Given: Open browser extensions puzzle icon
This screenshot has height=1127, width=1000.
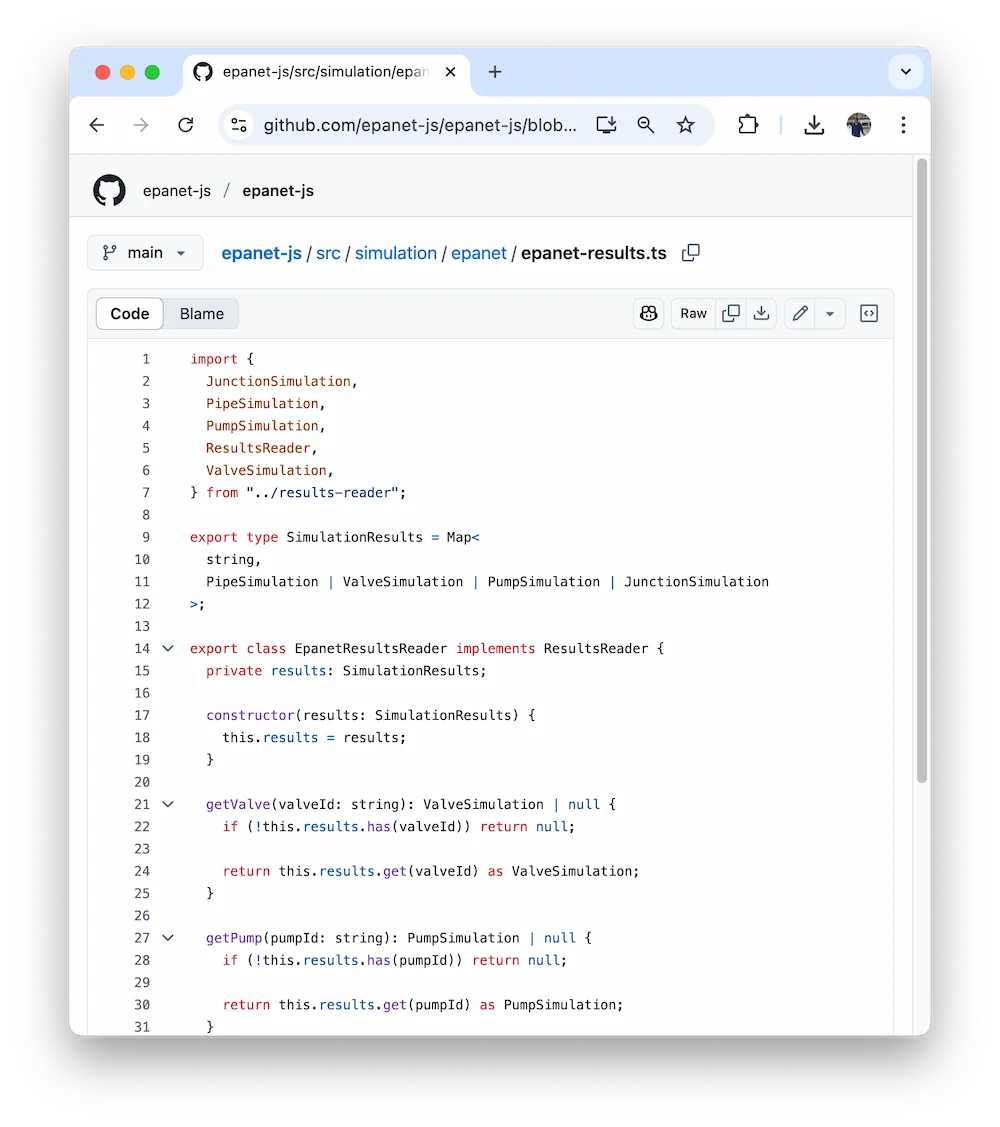Looking at the screenshot, I should coord(748,125).
